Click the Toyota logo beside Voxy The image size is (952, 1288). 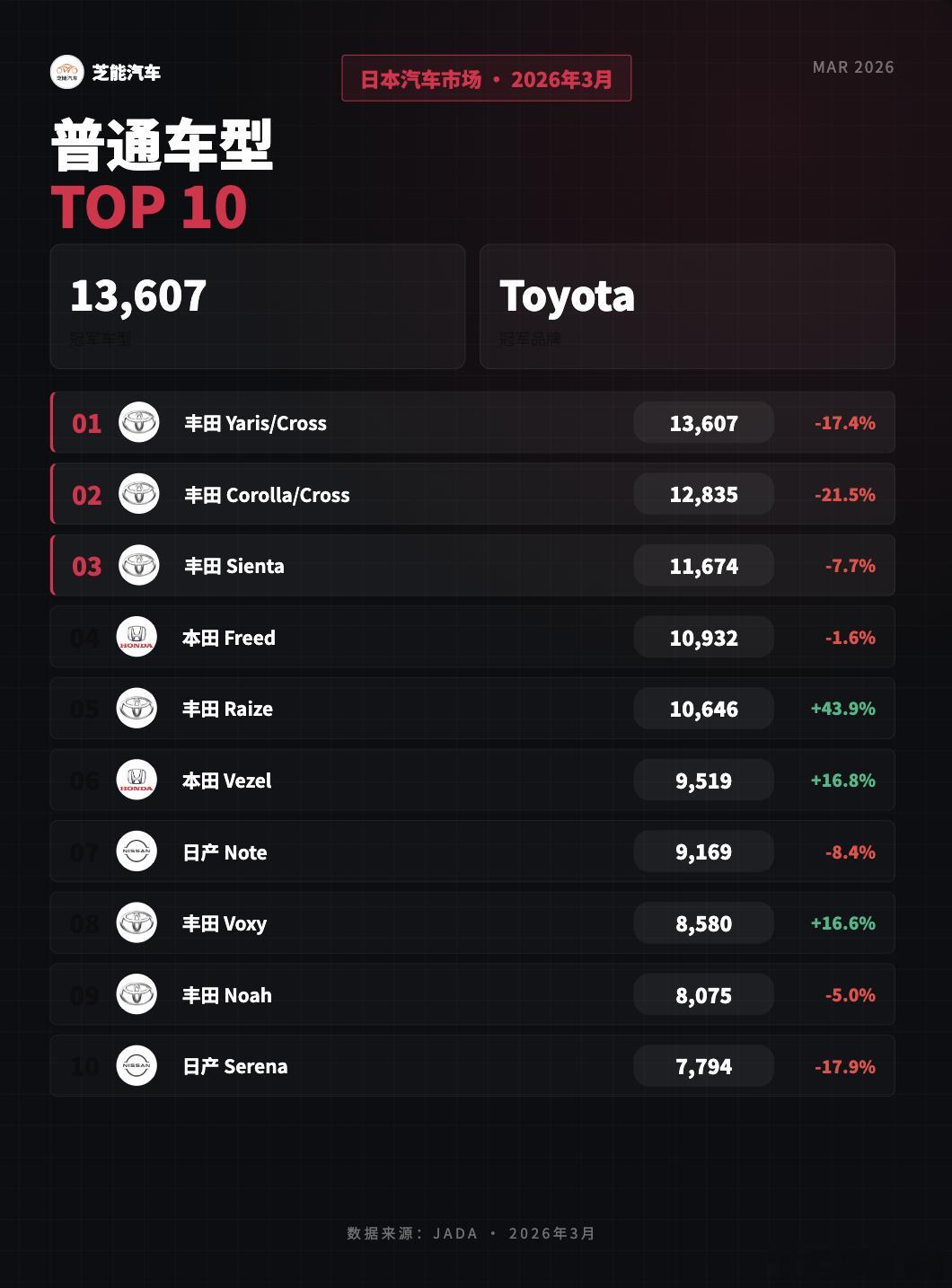click(x=137, y=922)
